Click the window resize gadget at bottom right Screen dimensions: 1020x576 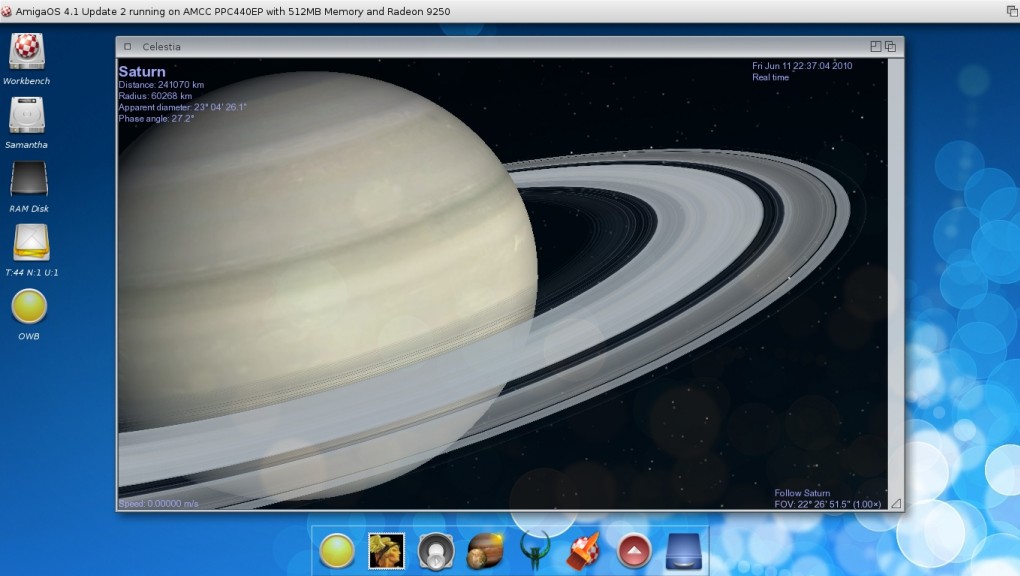point(895,503)
